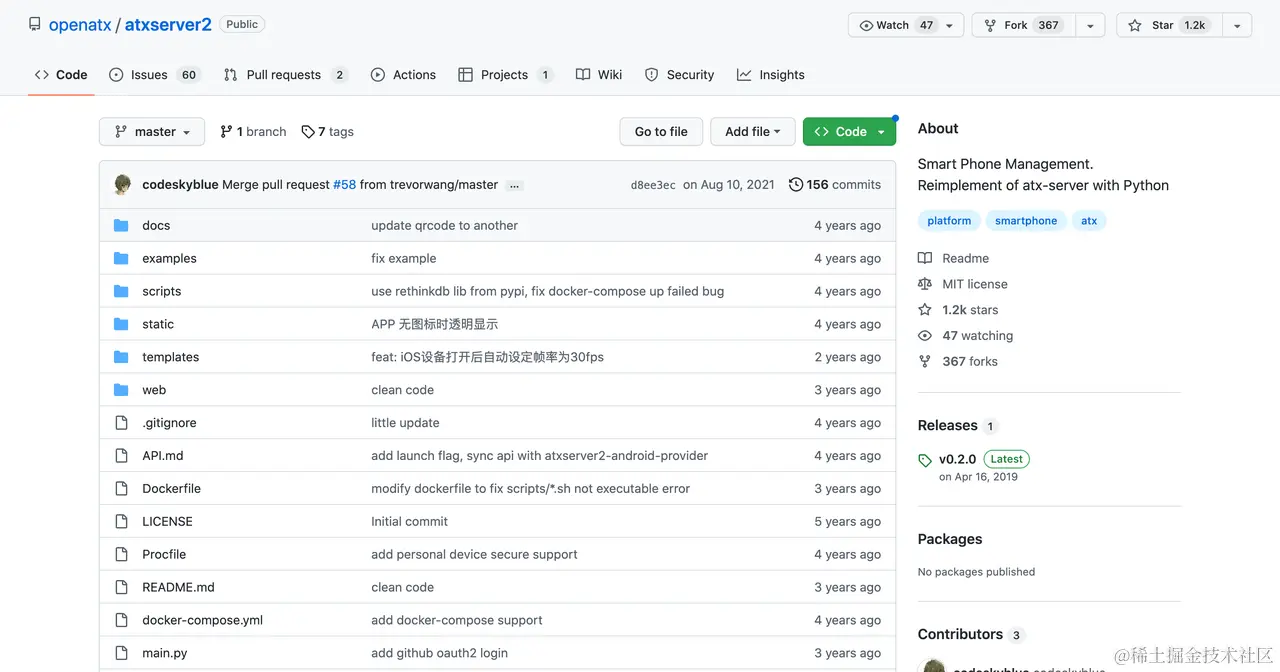The width and height of the screenshot is (1280, 672).
Task: Open pull request #58 link
Action: 344,185
